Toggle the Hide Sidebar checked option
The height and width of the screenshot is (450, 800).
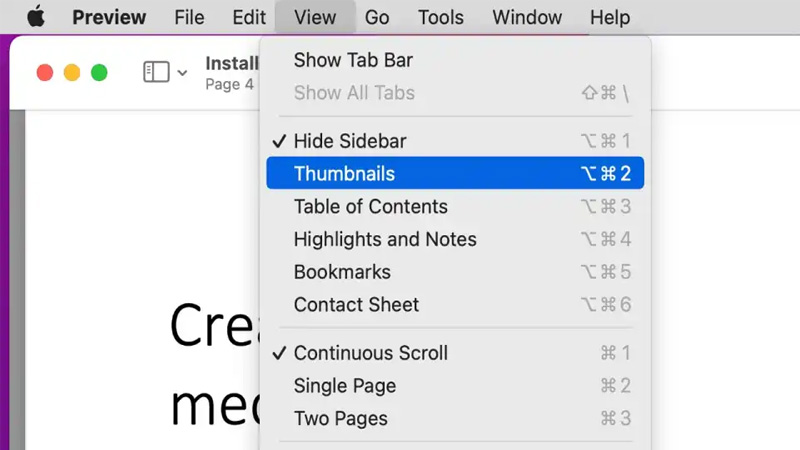[x=350, y=141]
